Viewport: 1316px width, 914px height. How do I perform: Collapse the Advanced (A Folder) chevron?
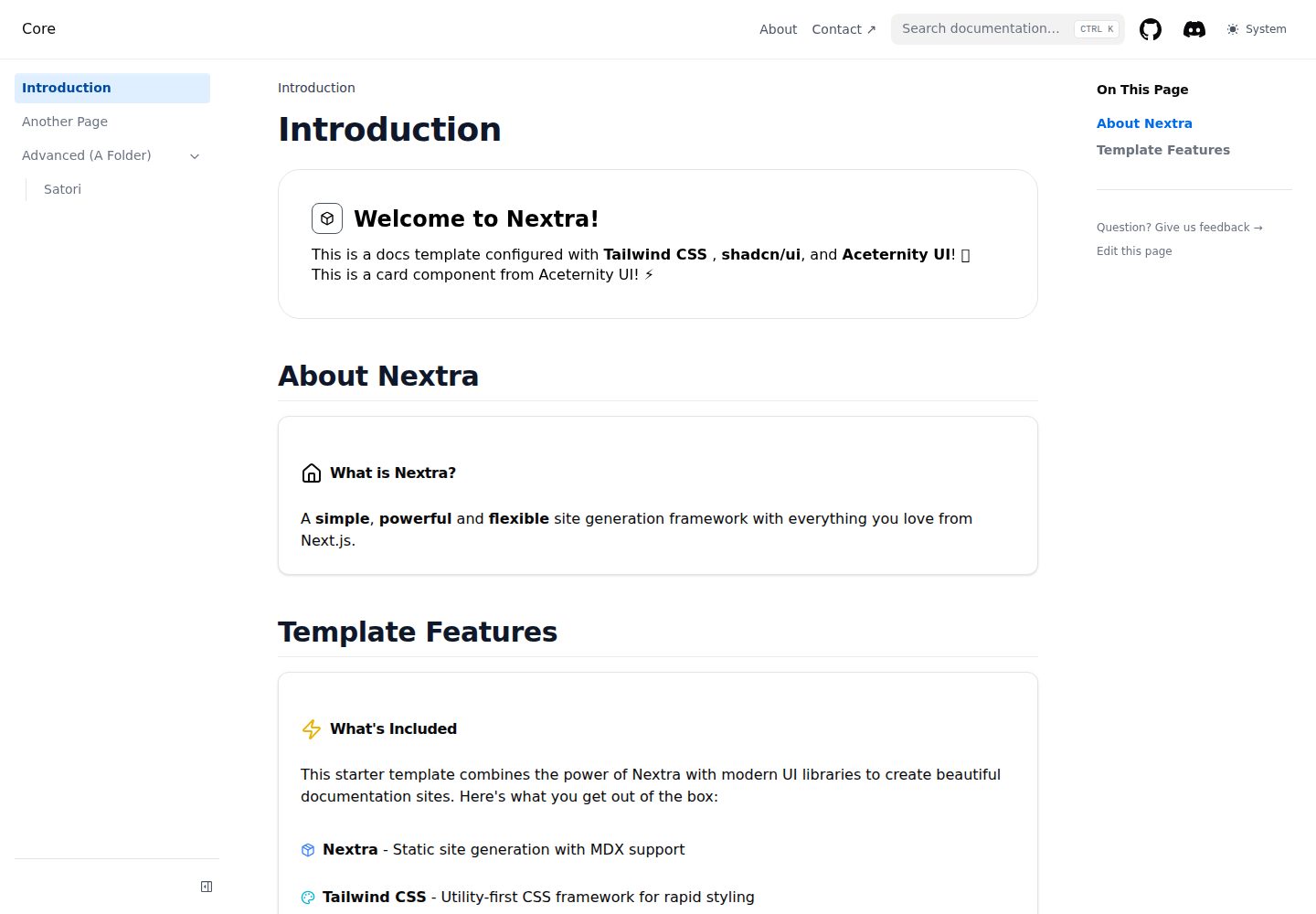(195, 156)
